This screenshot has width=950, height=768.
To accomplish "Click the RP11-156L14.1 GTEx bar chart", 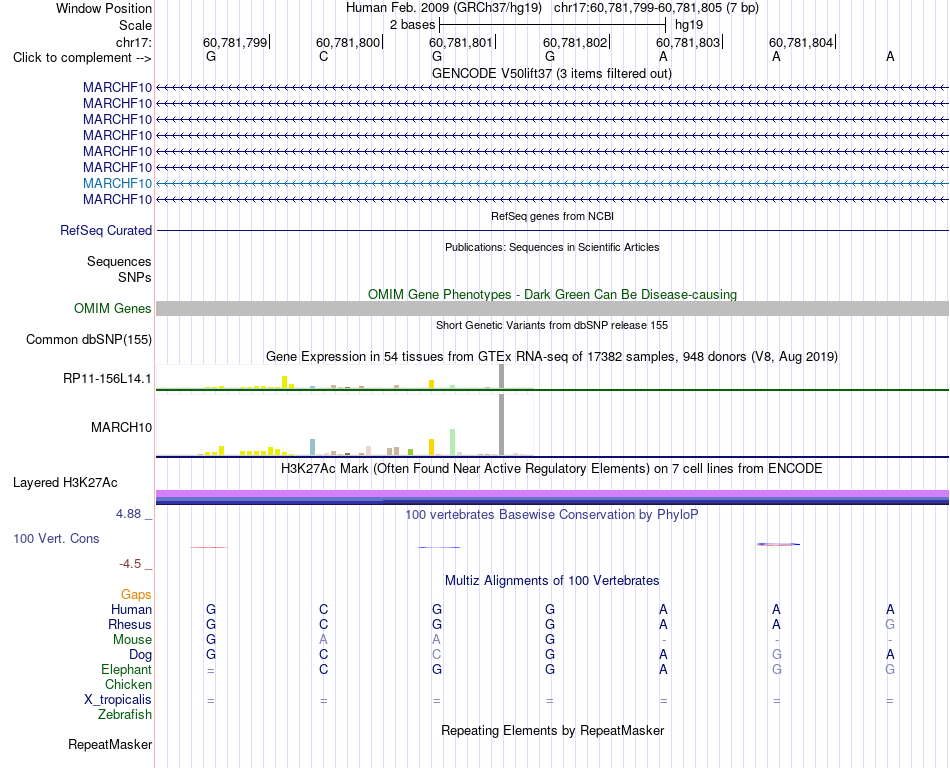I will (x=345, y=377).
